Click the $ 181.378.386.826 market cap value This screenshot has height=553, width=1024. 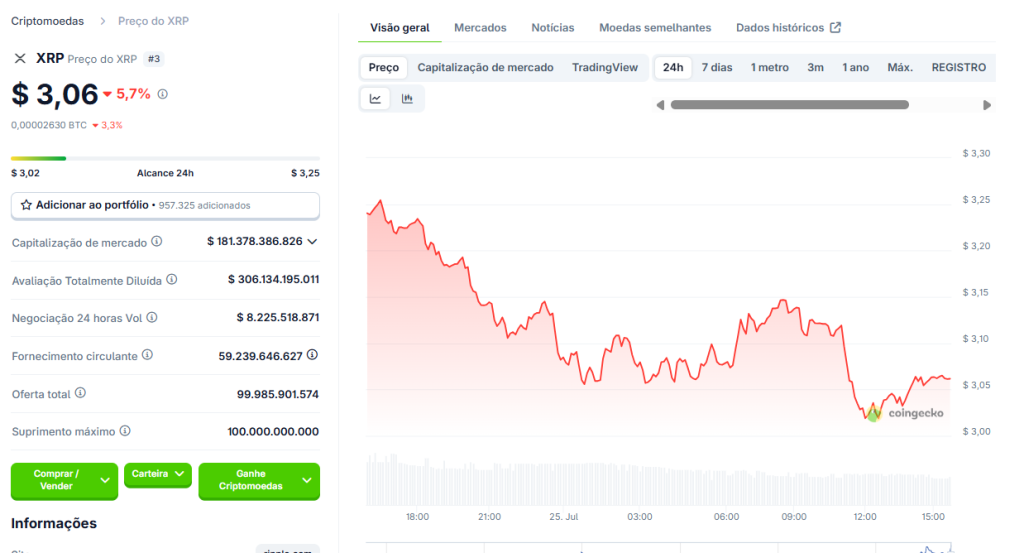(255, 242)
